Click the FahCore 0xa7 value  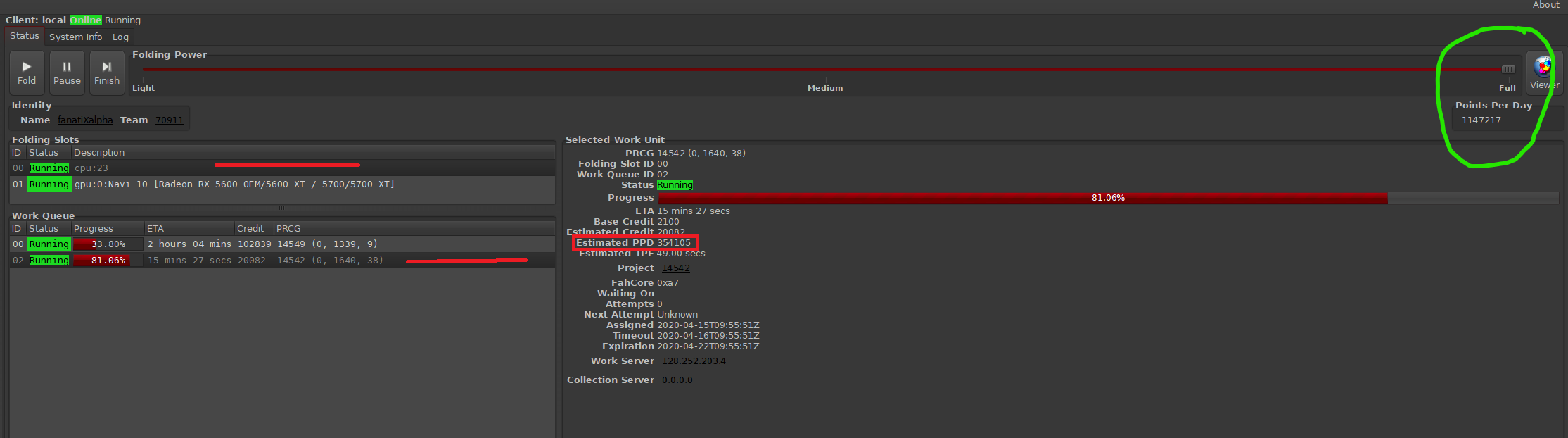tap(668, 283)
